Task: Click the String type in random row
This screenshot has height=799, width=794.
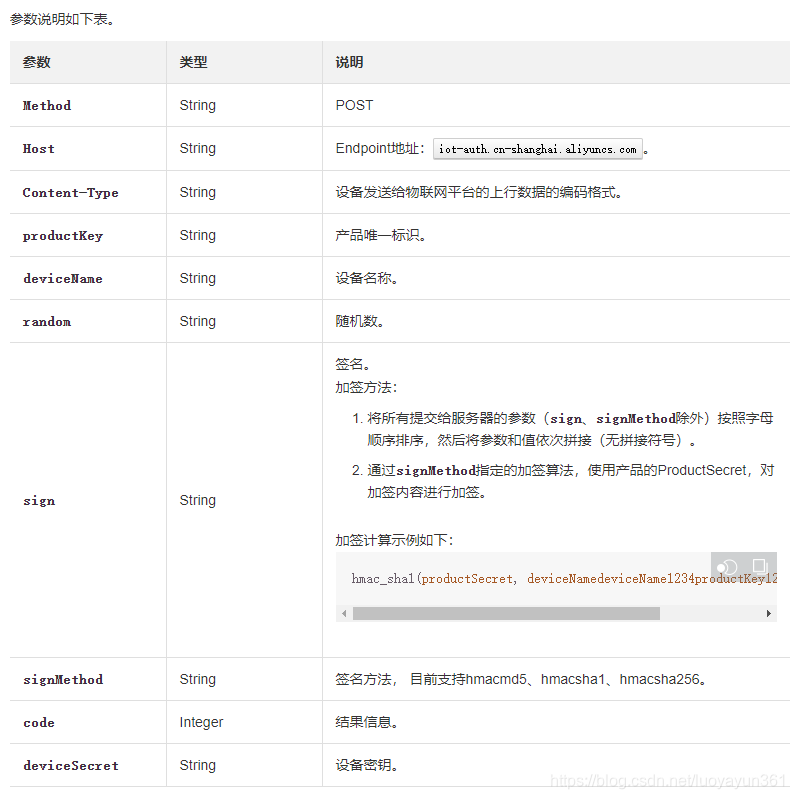Action: (198, 322)
